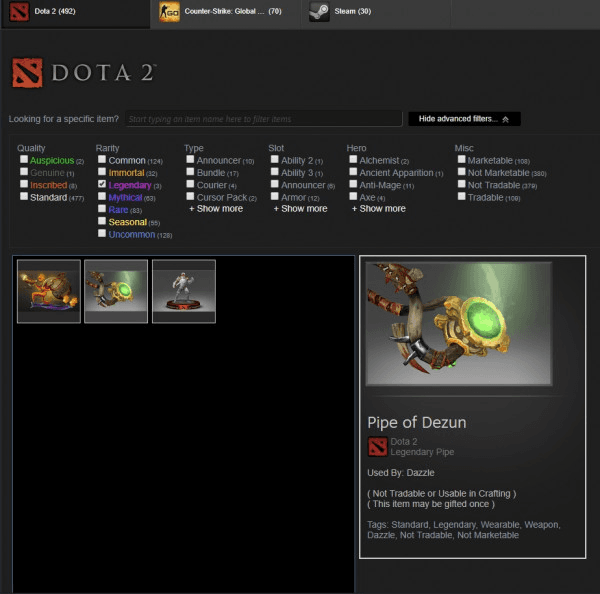Screen dimensions: 600x594
Task: Click the large Dota 2 logo icon
Action: coord(27,73)
